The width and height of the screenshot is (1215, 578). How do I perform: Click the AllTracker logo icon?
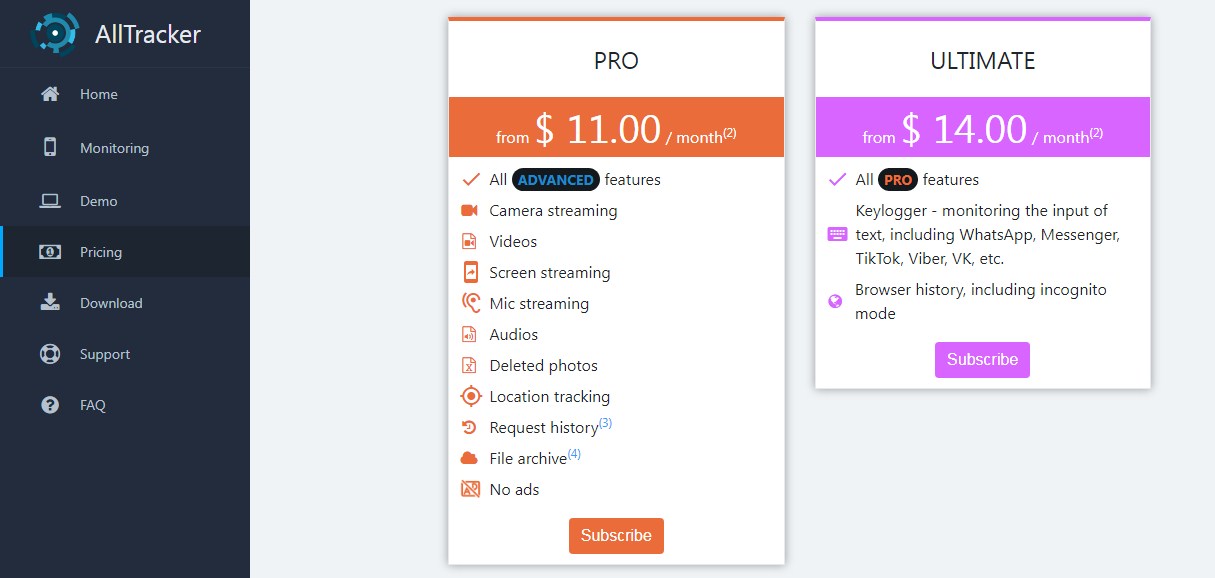[x=54, y=34]
